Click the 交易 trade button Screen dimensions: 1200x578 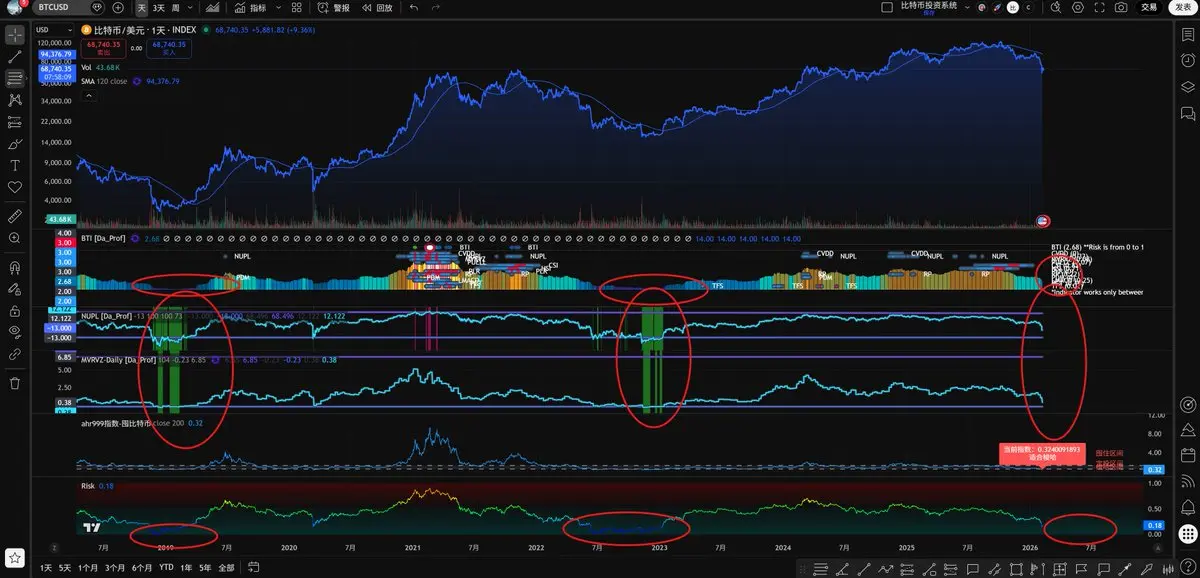(1148, 7)
